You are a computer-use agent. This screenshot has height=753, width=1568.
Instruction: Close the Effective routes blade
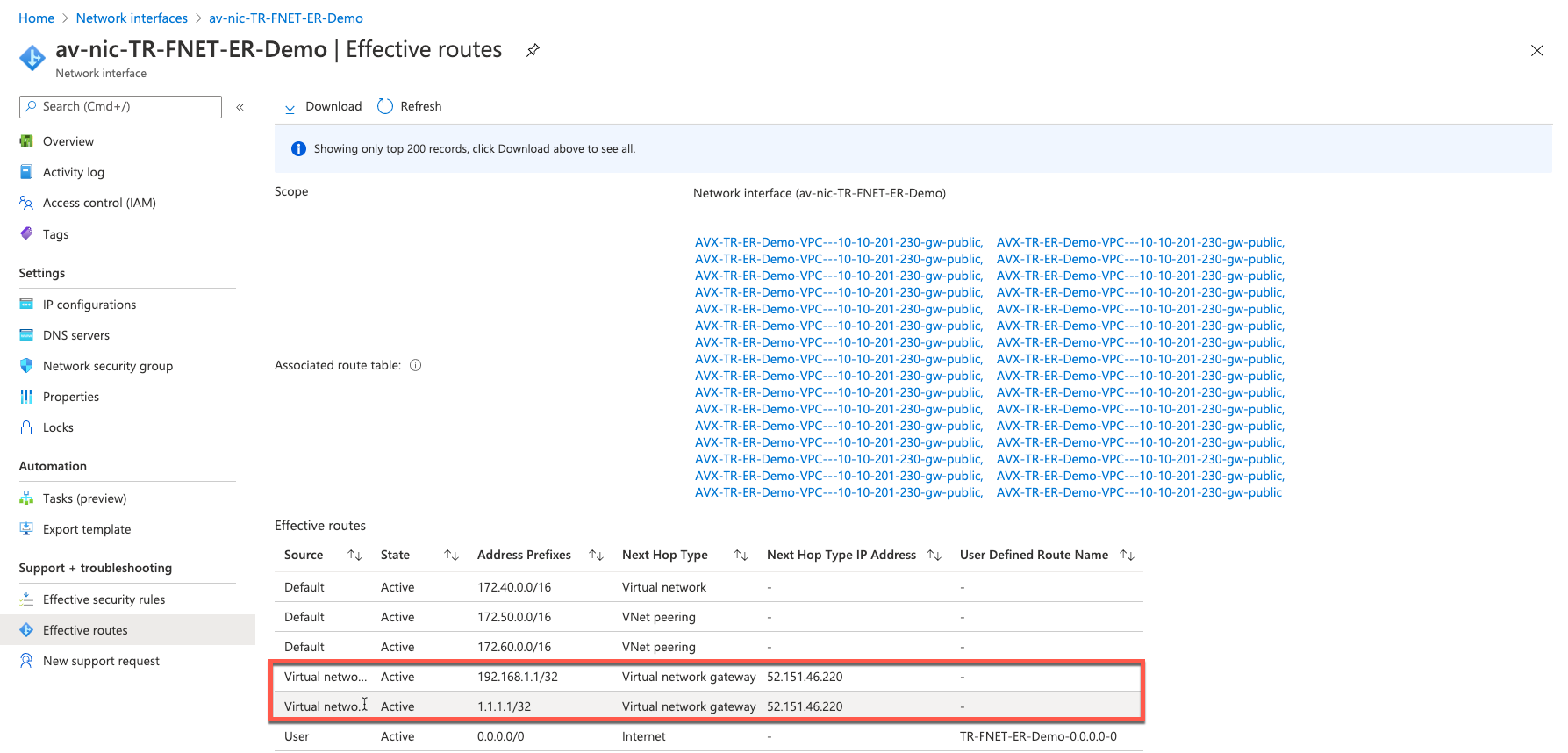click(1536, 50)
